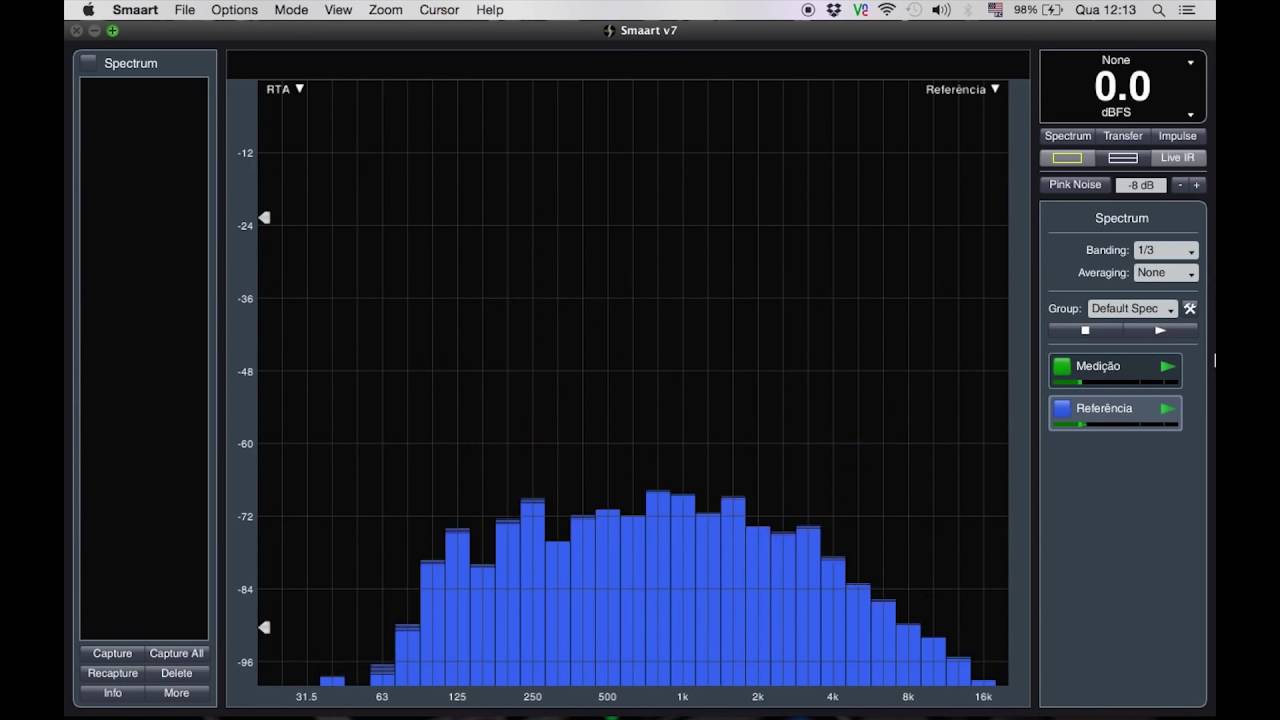The height and width of the screenshot is (720, 1280).
Task: Switch to Spectrum mode tab
Action: tap(1068, 136)
